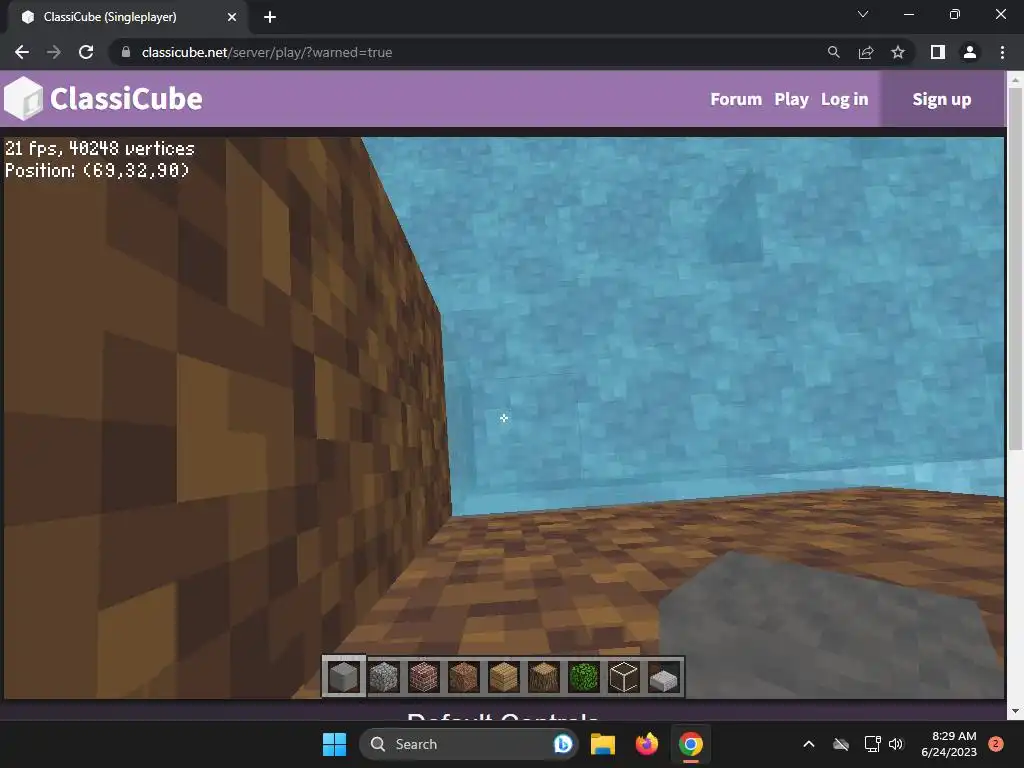
Task: Click the Sign up button
Action: pyautogui.click(x=942, y=99)
